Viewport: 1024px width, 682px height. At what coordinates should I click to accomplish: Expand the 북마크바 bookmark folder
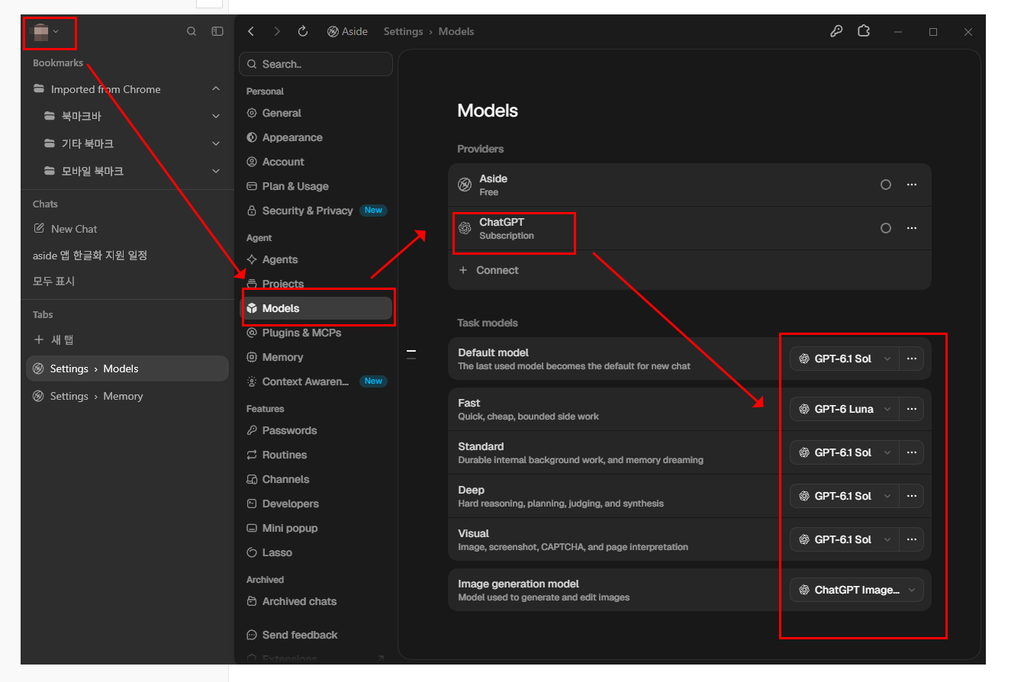pos(216,116)
